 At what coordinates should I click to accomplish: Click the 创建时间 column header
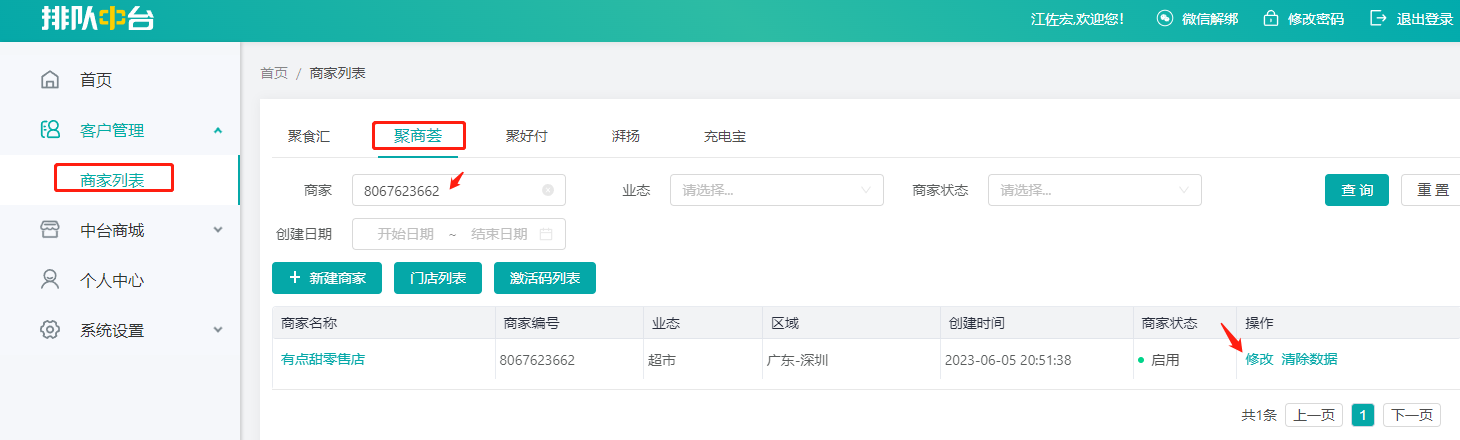(x=977, y=323)
